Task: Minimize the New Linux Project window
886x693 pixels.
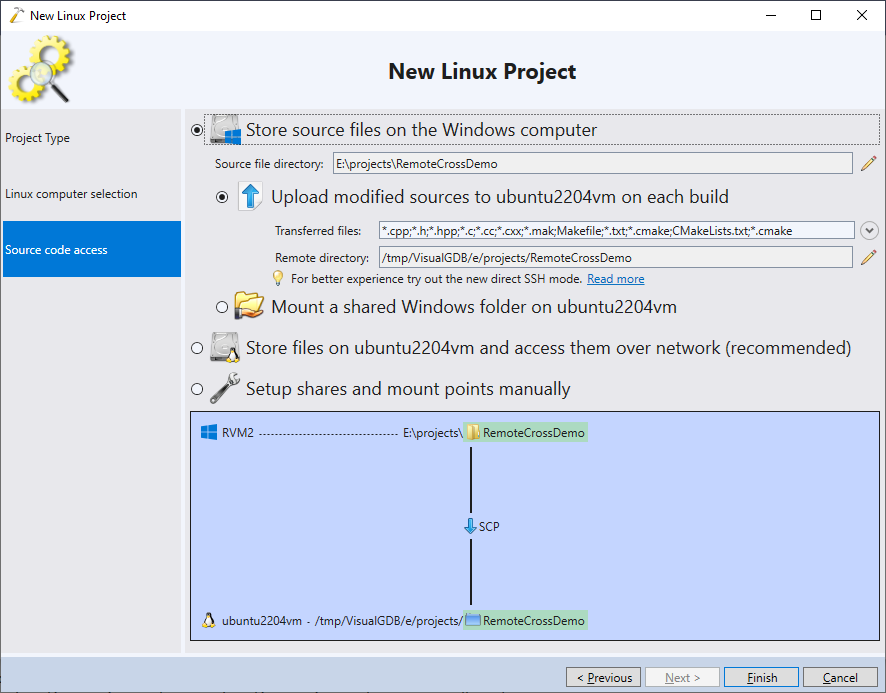Action: coord(771,15)
